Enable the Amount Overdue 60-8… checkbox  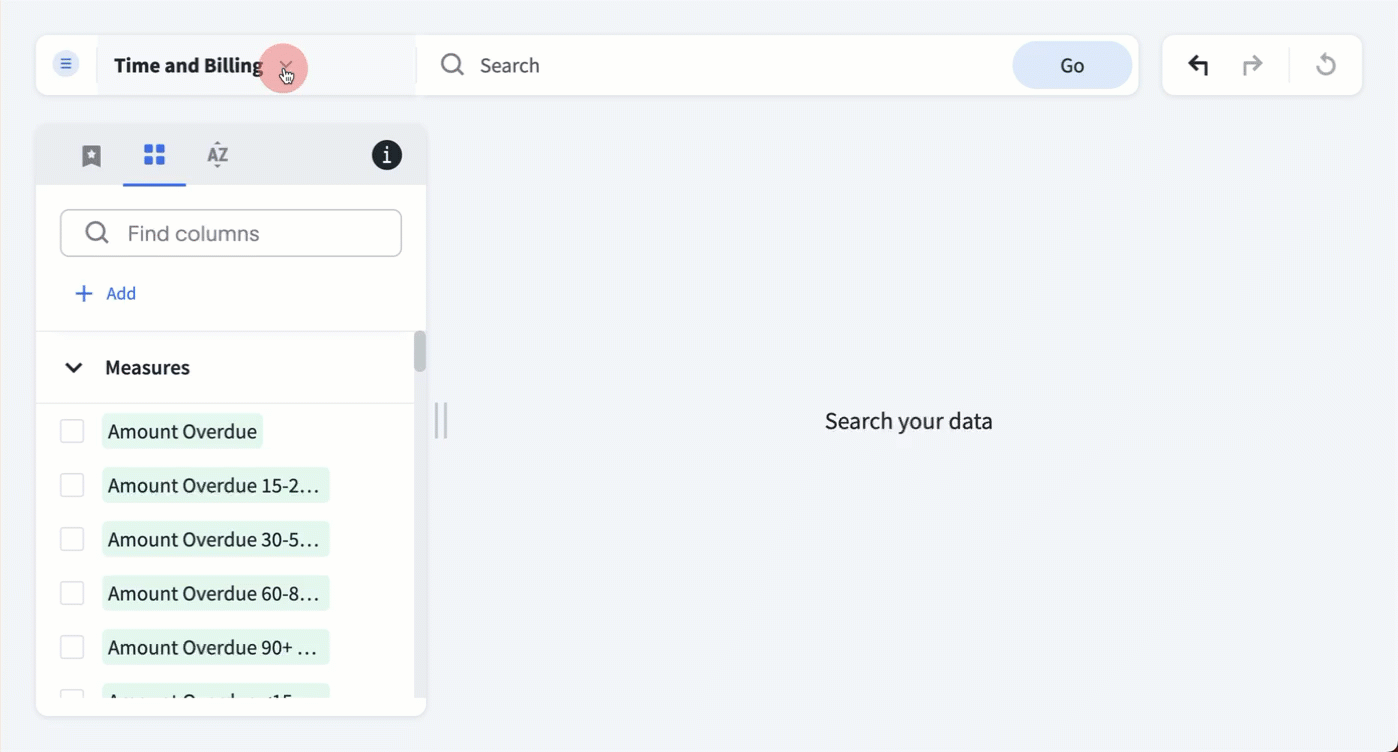[72, 593]
